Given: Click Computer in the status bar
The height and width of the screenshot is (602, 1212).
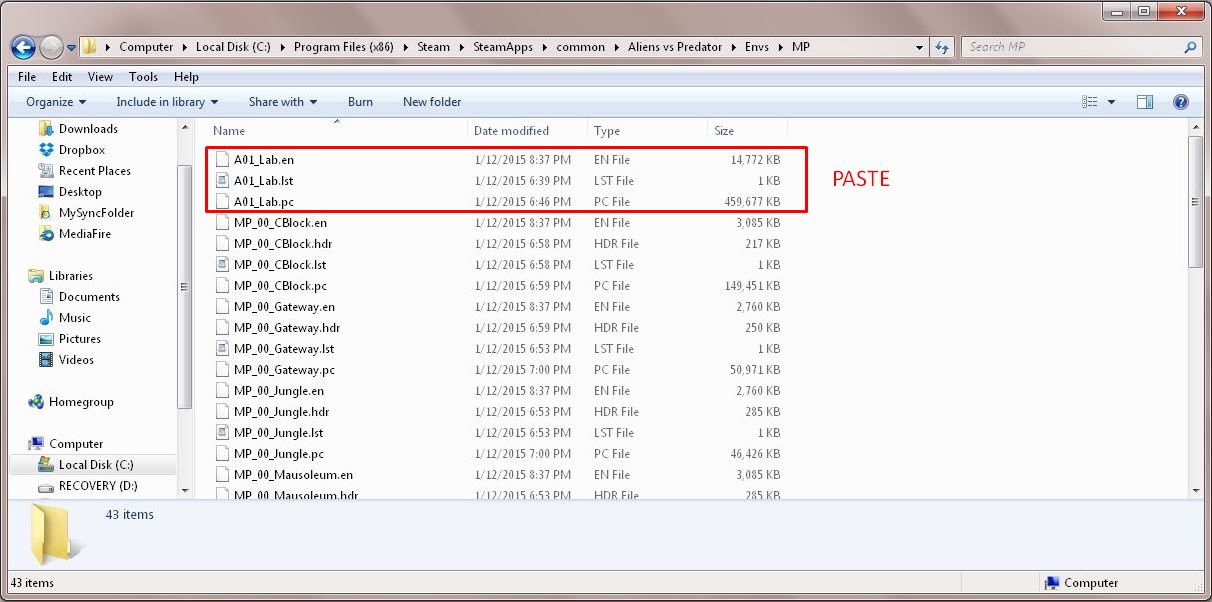Looking at the screenshot, I should [1091, 583].
